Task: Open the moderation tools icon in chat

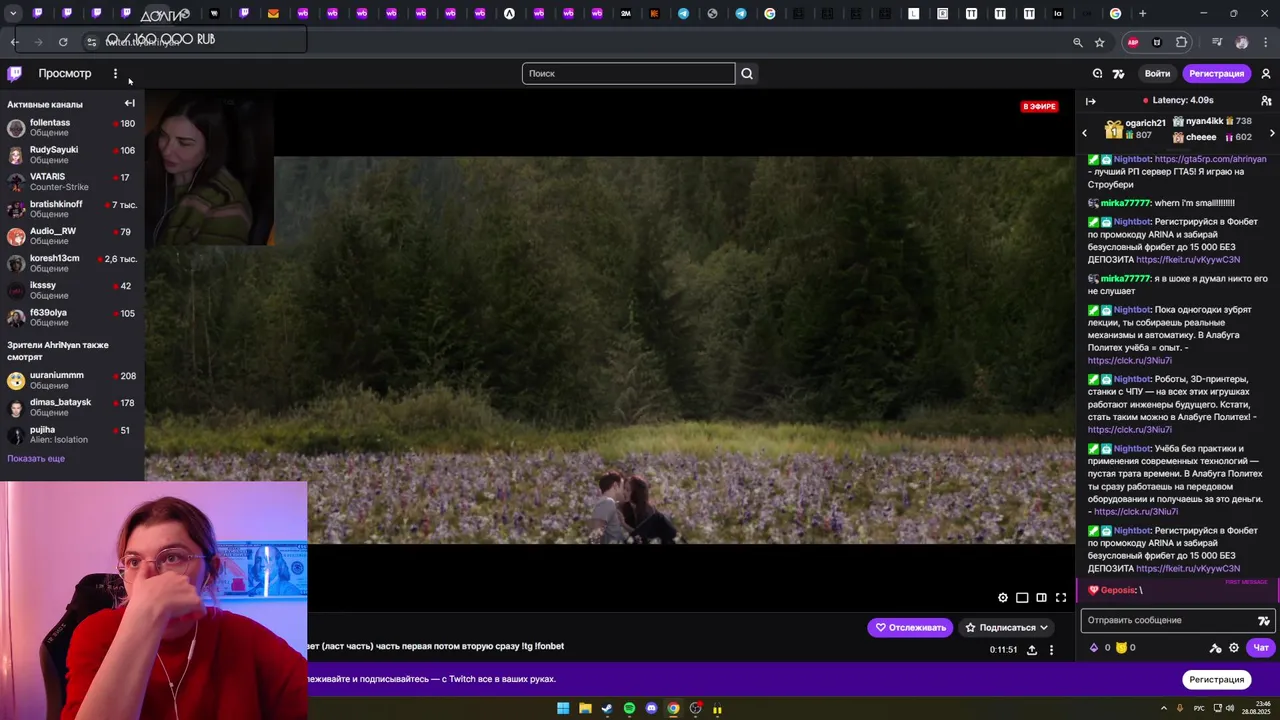Action: (x=1215, y=648)
